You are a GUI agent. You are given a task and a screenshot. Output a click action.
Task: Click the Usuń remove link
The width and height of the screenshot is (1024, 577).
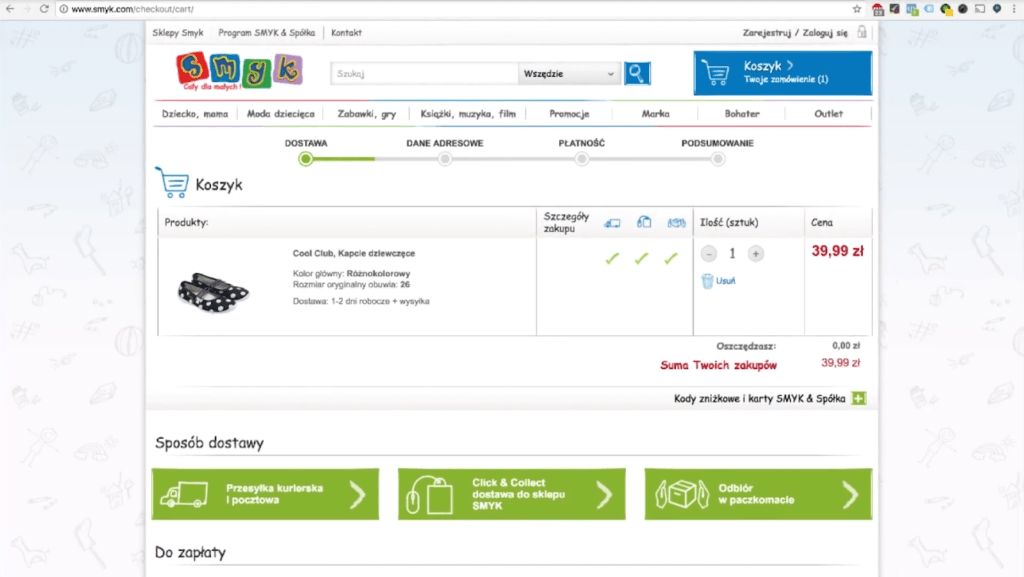(x=726, y=281)
